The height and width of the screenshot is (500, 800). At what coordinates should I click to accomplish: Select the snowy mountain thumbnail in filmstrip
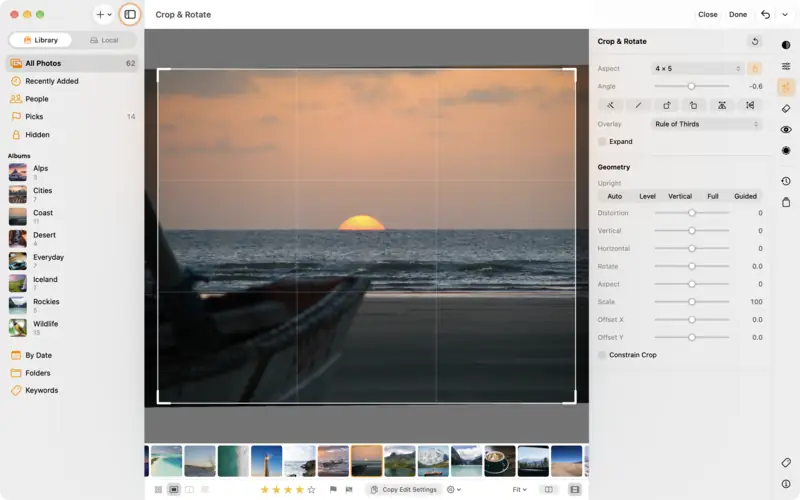point(433,461)
